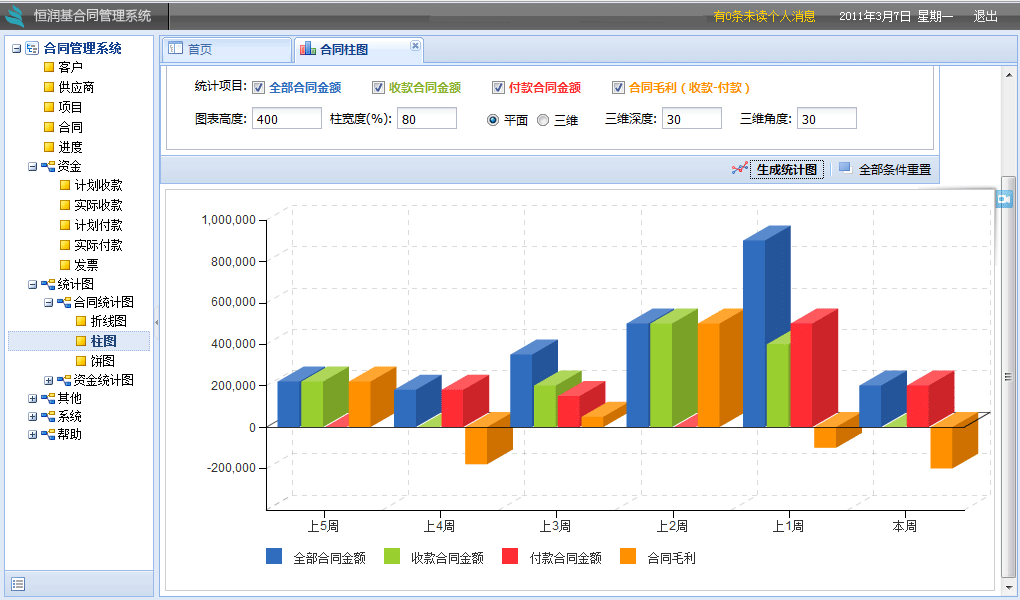This screenshot has width=1020, height=600.
Task: Close the 合同柱图 tab
Action: click(x=415, y=46)
